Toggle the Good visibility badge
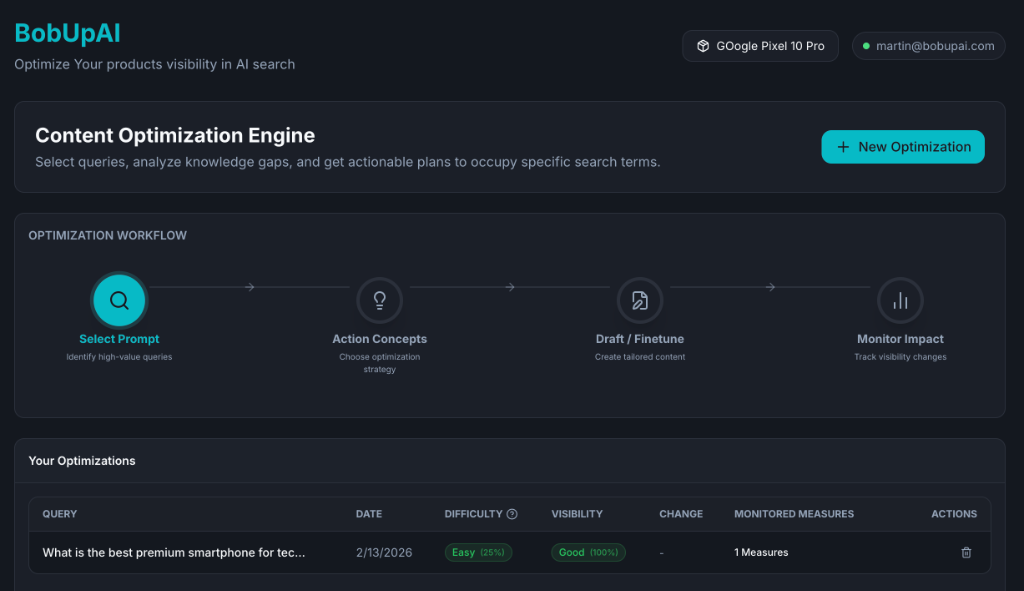The width and height of the screenshot is (1024, 591). pyautogui.click(x=588, y=552)
